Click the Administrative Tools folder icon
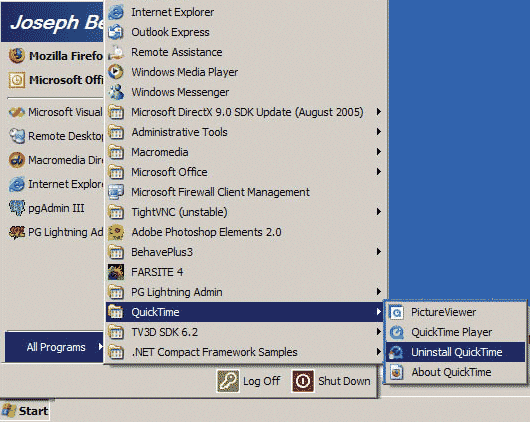This screenshot has height=422, width=530. (116, 132)
